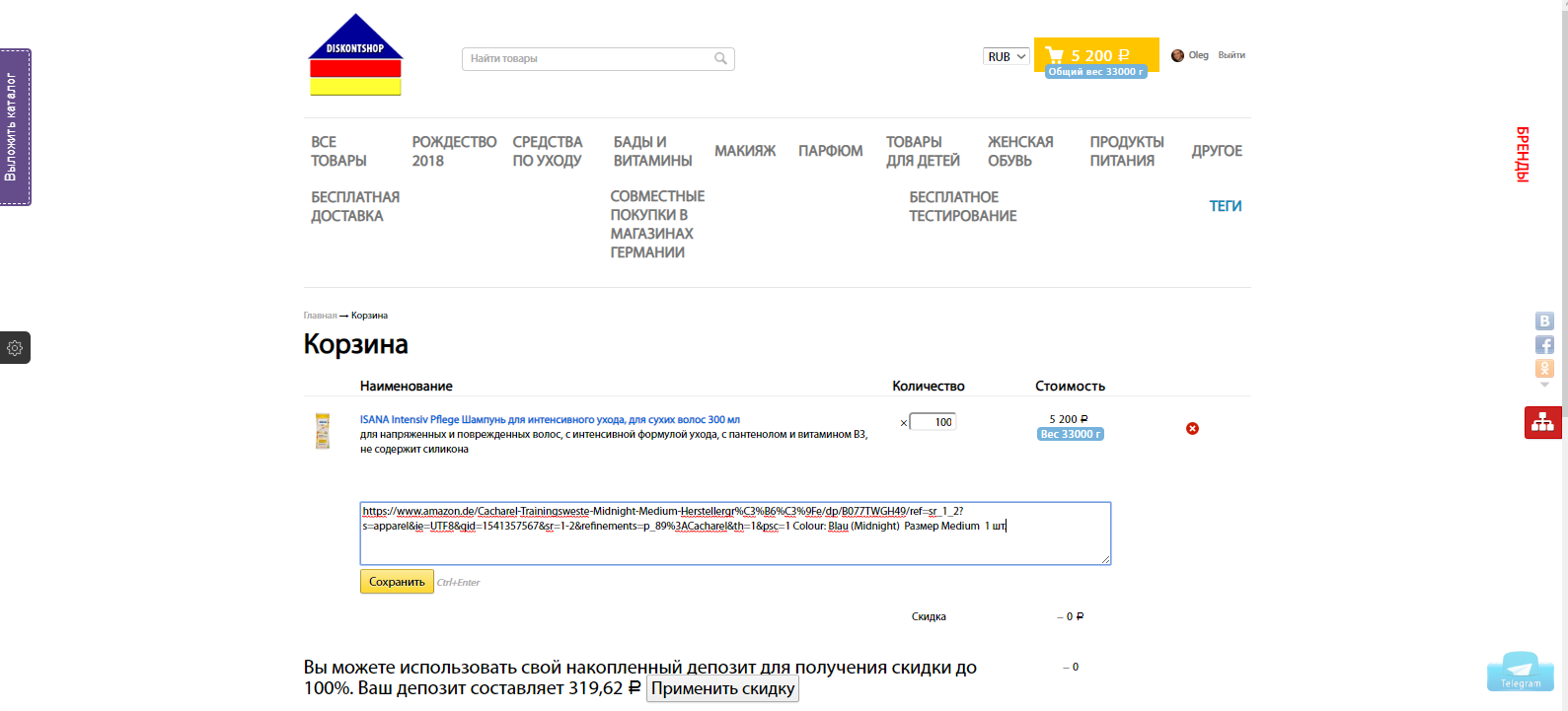Open the shopping cart showing 5 200 ₽

pyautogui.click(x=1095, y=55)
